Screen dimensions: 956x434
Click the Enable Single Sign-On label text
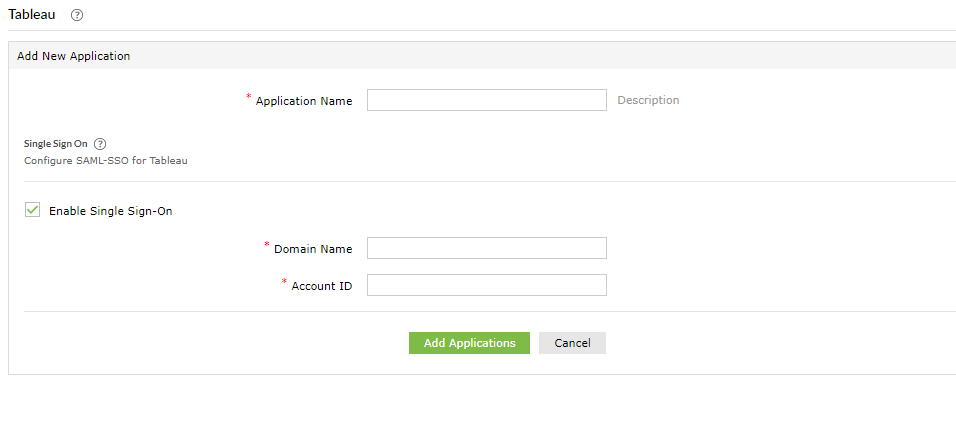110,211
